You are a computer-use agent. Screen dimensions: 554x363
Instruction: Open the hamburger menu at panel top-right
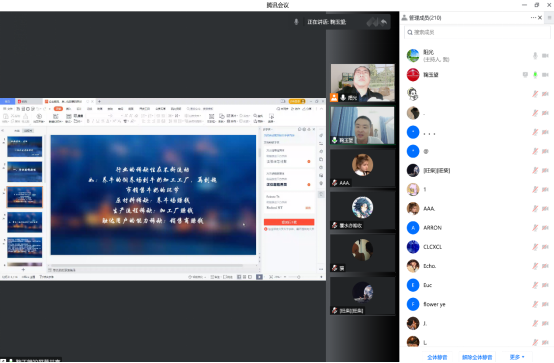click(549, 17)
